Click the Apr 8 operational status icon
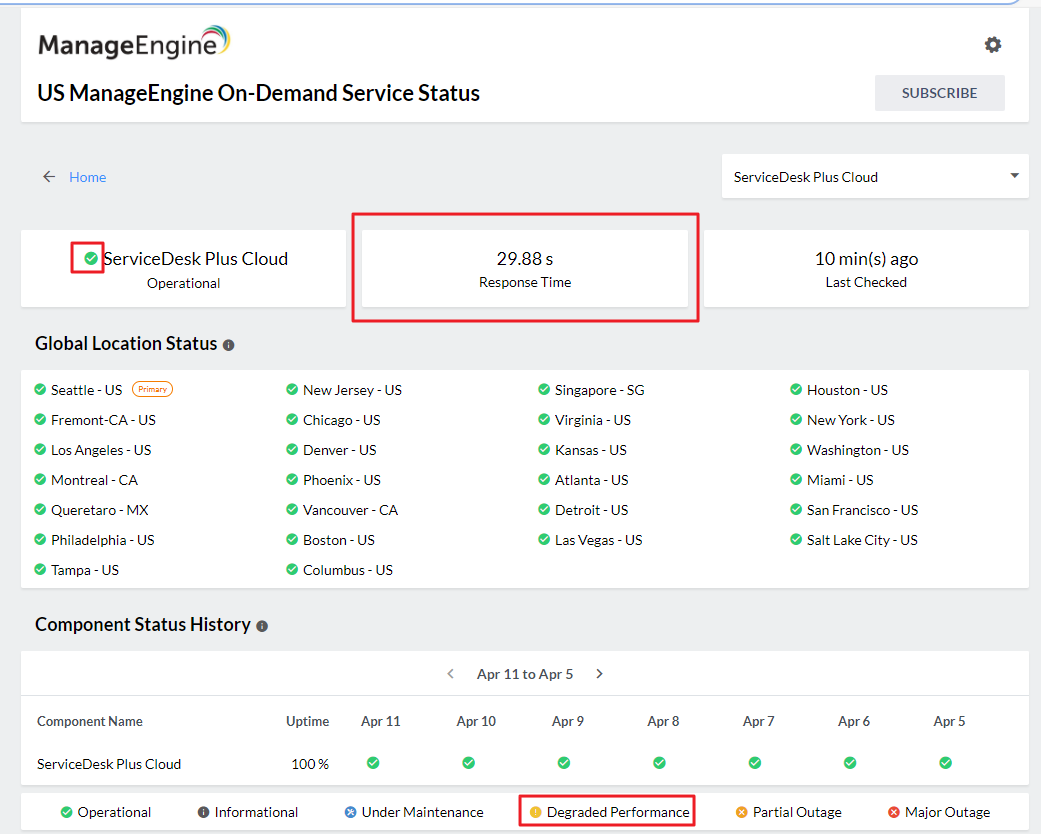 point(659,763)
